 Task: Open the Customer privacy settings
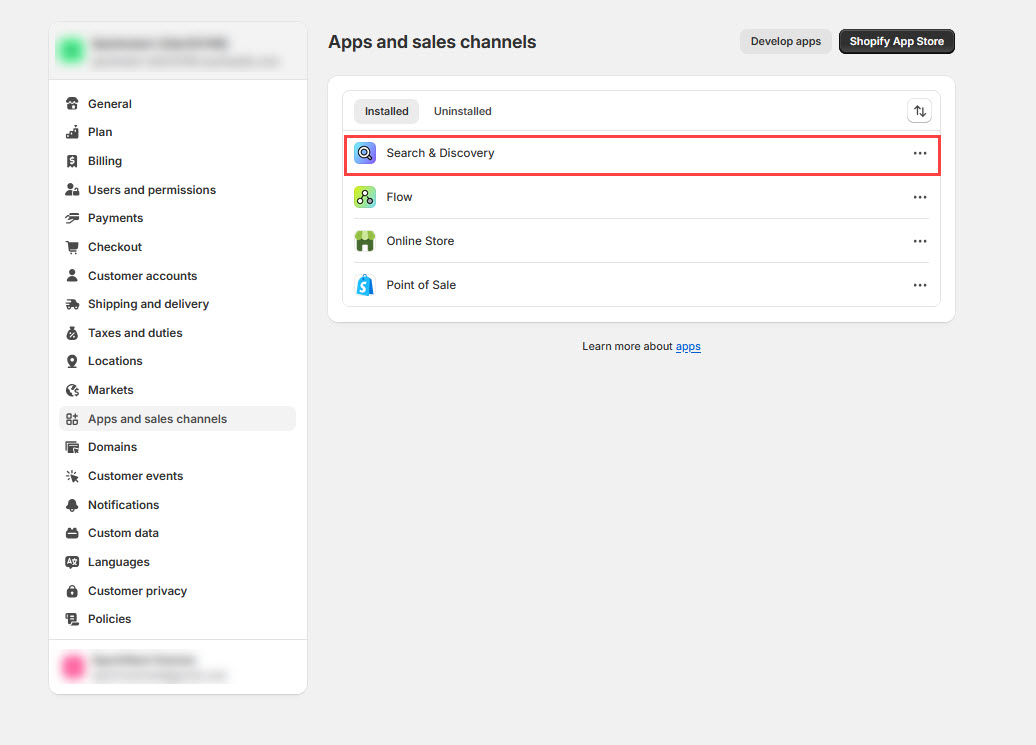tap(137, 591)
